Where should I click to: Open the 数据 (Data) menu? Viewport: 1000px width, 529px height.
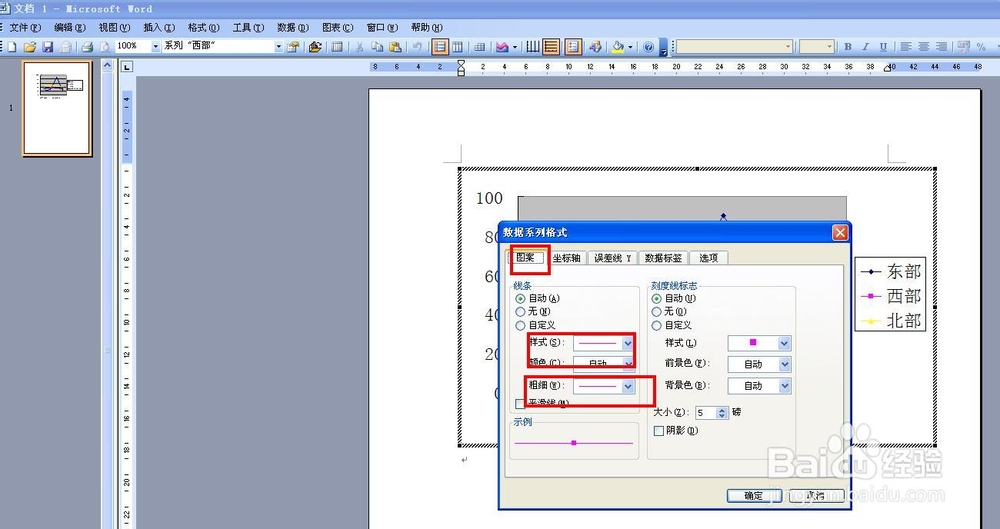[x=292, y=27]
